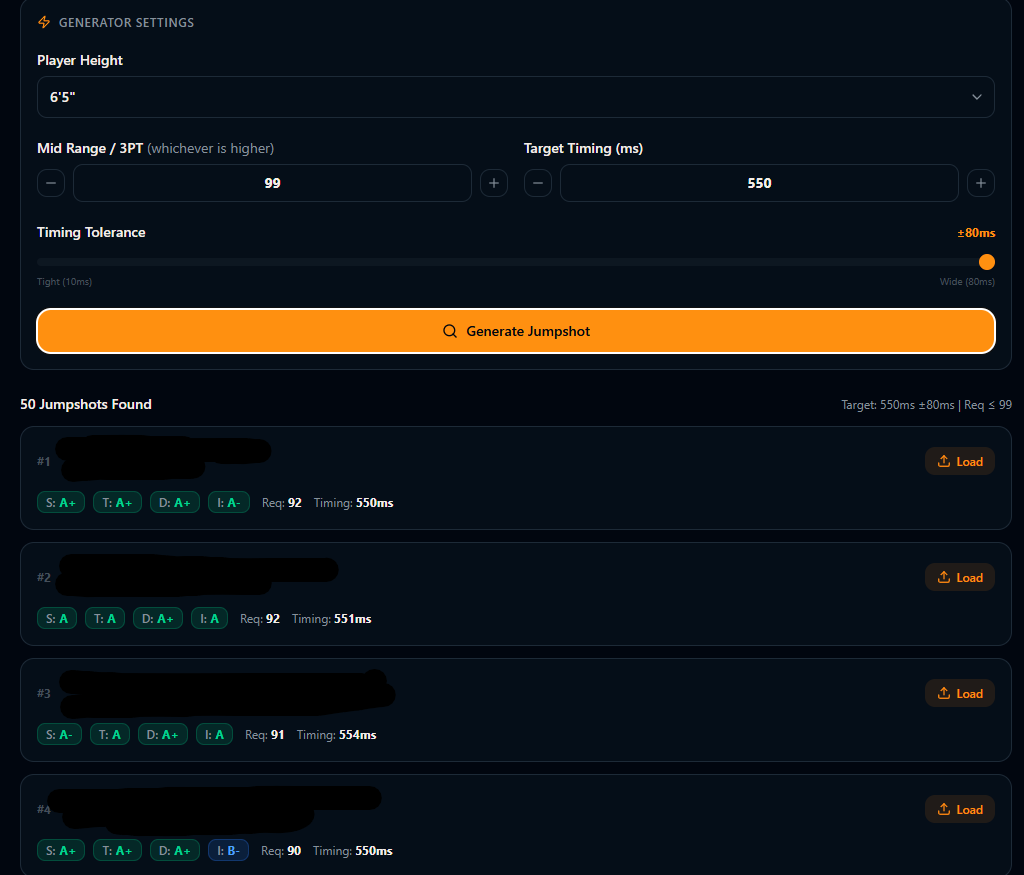Load jumpshot #2
Image resolution: width=1024 pixels, height=875 pixels.
pyautogui.click(x=959, y=577)
